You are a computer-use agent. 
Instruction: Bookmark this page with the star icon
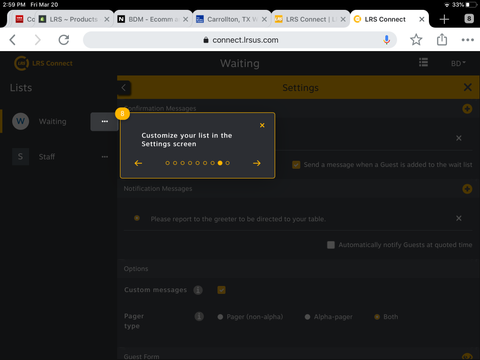pyautogui.click(x=416, y=40)
